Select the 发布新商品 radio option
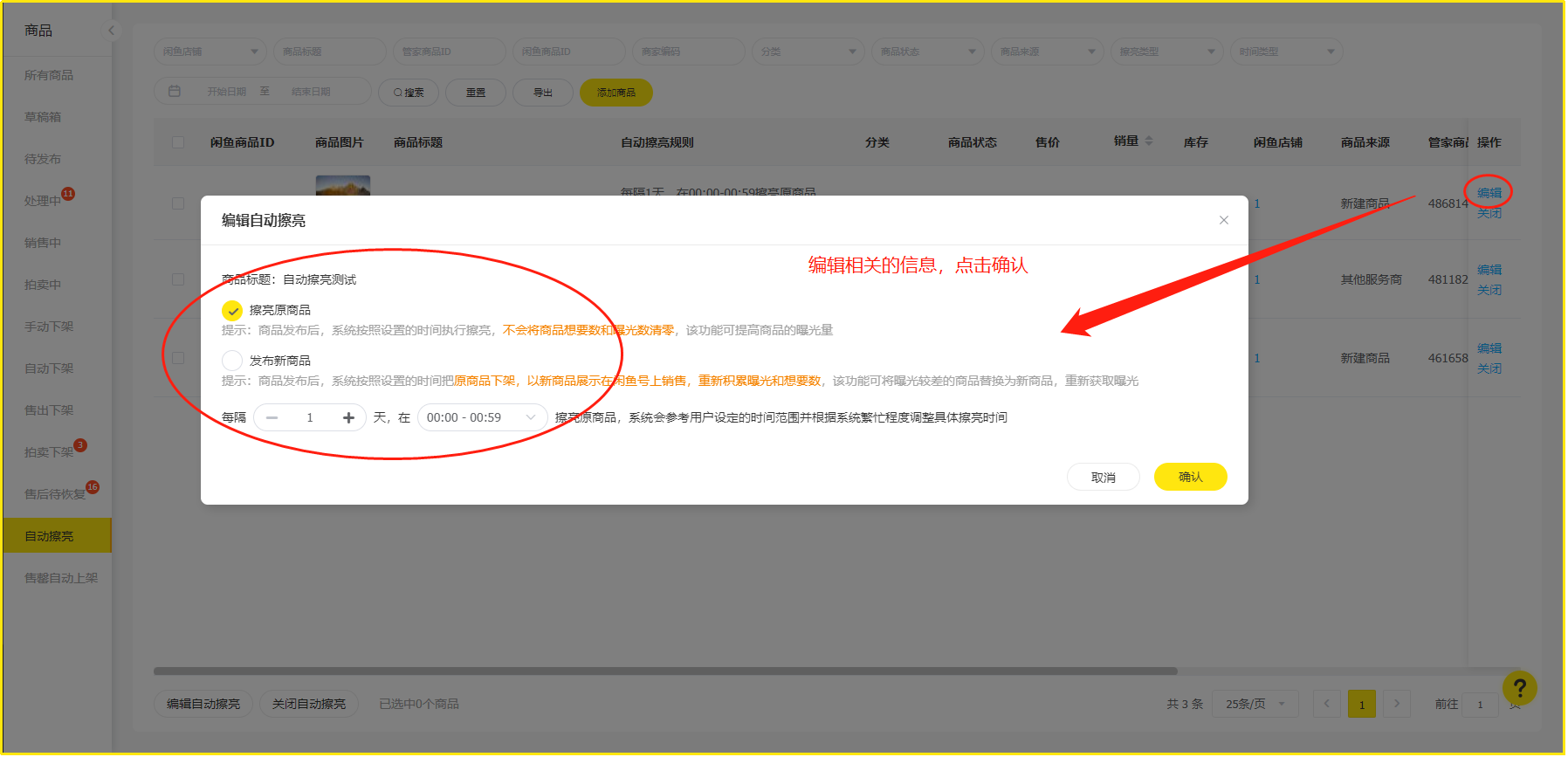The image size is (1568, 757). click(232, 361)
